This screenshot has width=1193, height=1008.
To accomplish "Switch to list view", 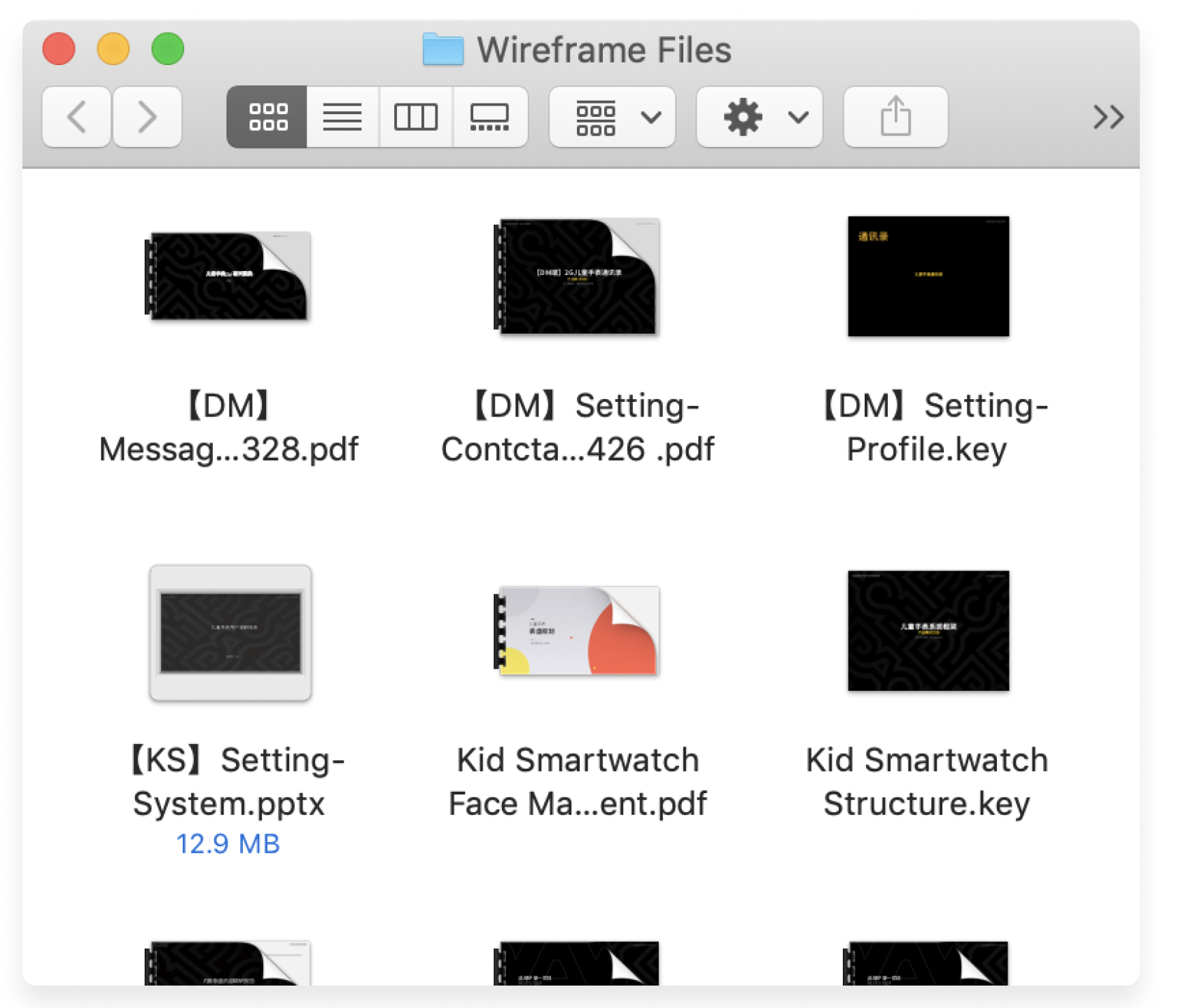I will [x=343, y=117].
